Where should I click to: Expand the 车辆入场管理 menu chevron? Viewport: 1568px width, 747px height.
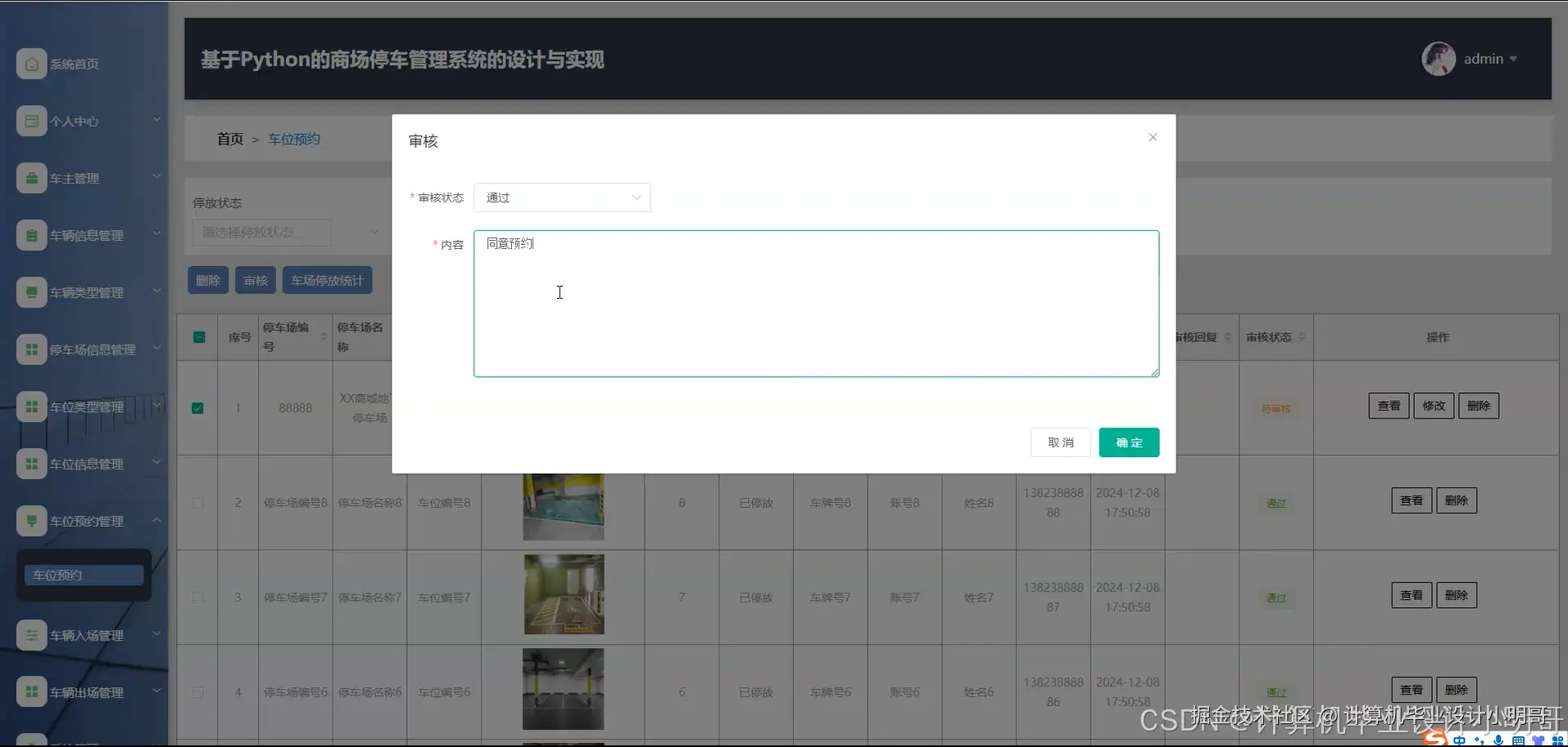pyautogui.click(x=156, y=634)
